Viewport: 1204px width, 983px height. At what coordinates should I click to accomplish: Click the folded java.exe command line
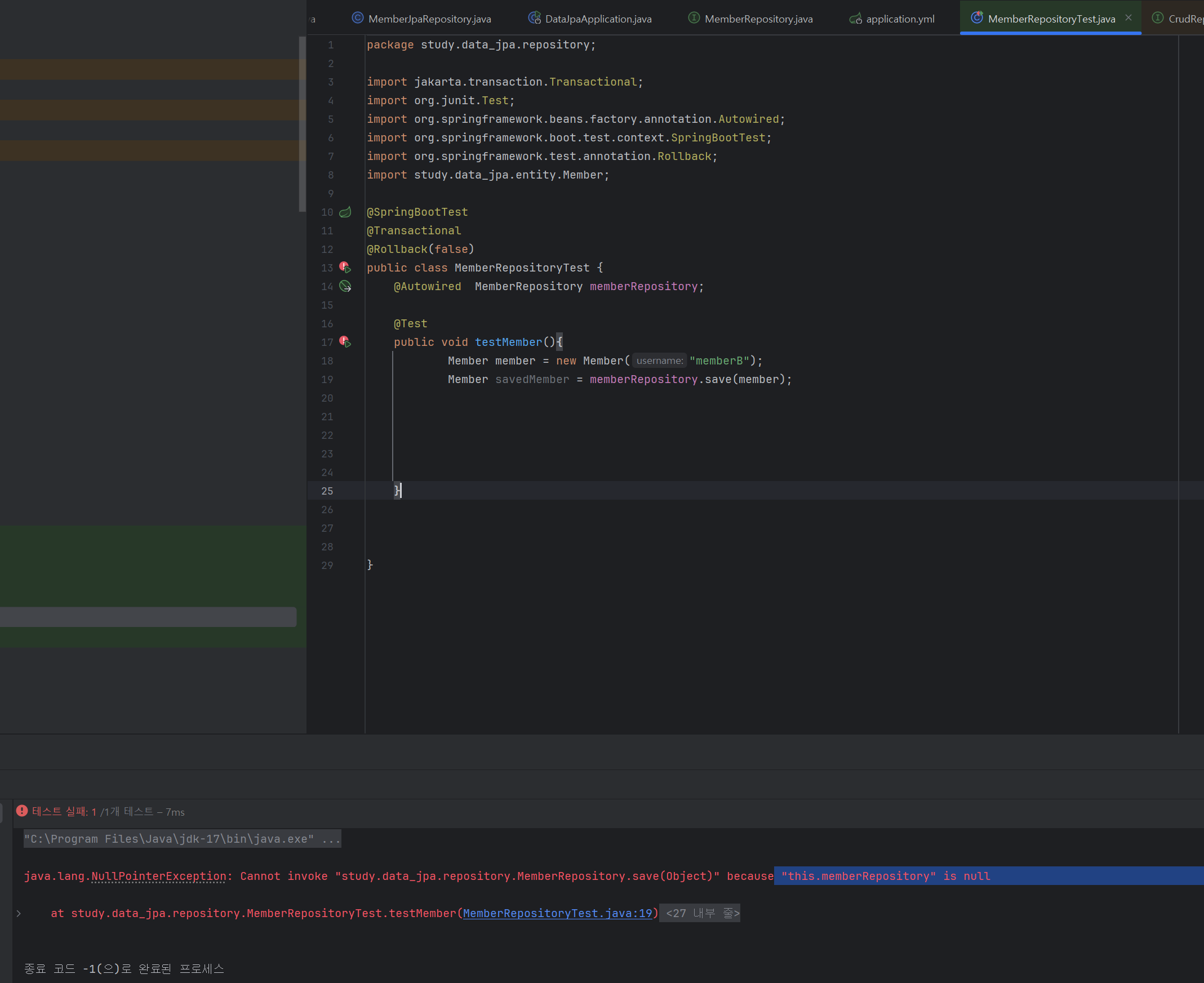[x=183, y=839]
